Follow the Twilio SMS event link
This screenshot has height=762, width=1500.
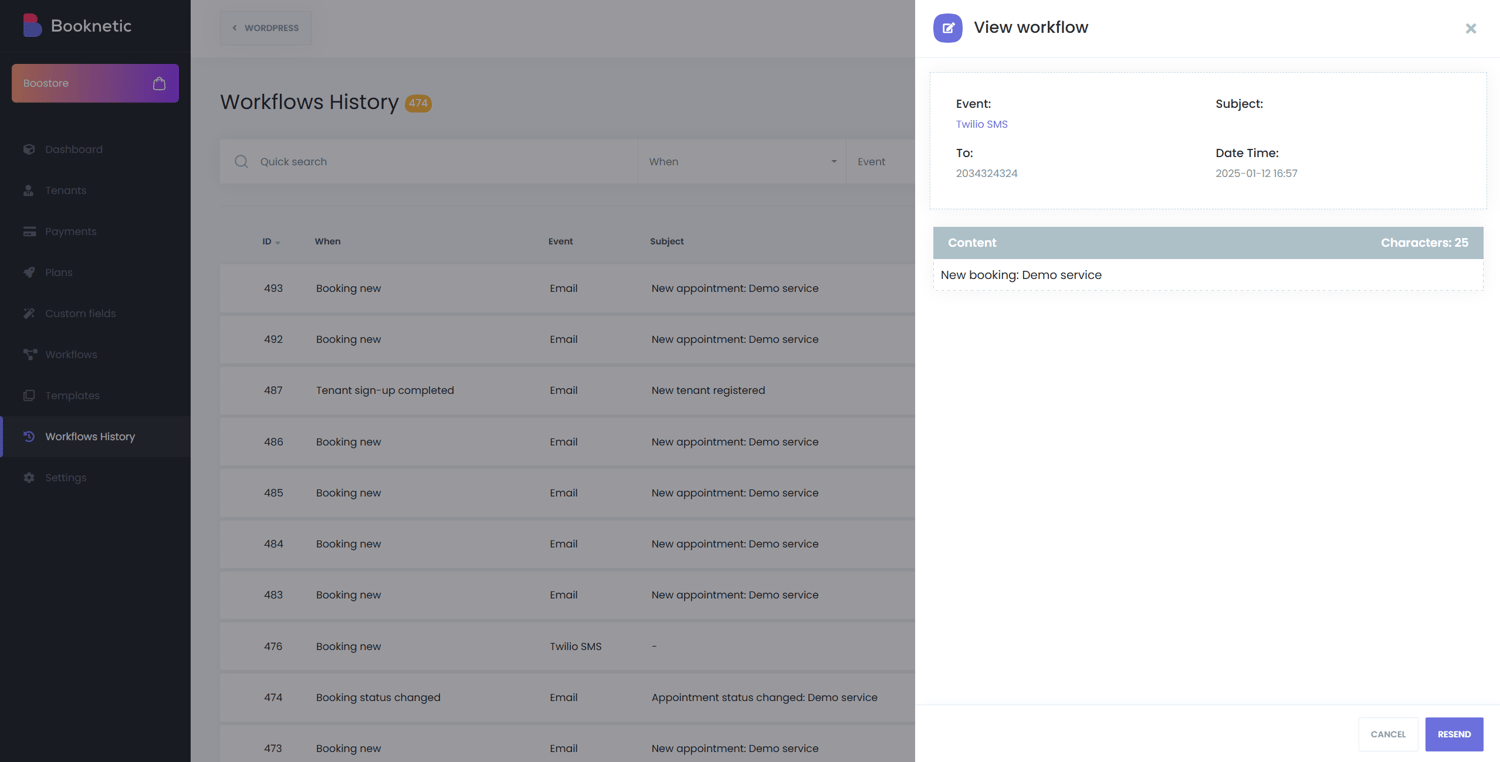pyautogui.click(x=981, y=124)
